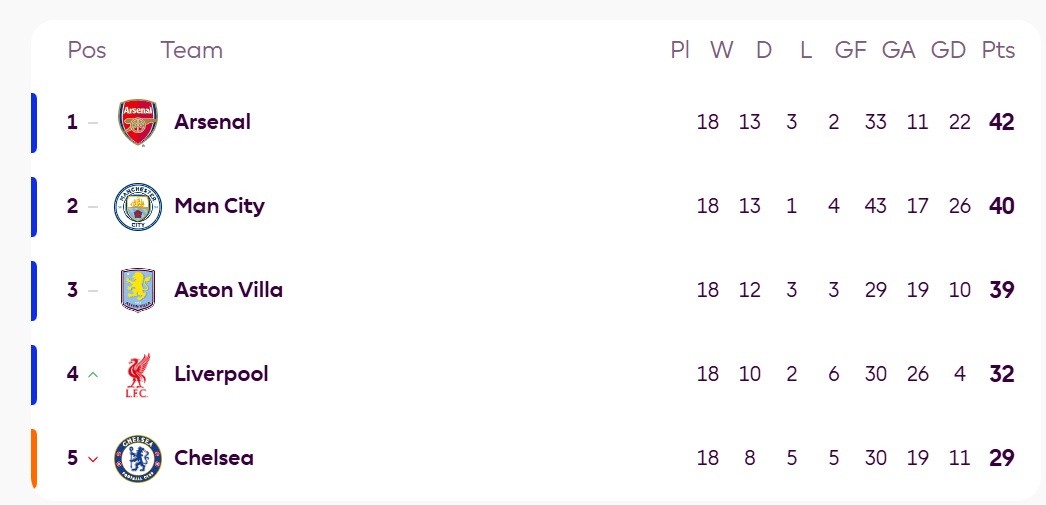Click Man City's 43 goals-for value

(x=875, y=206)
